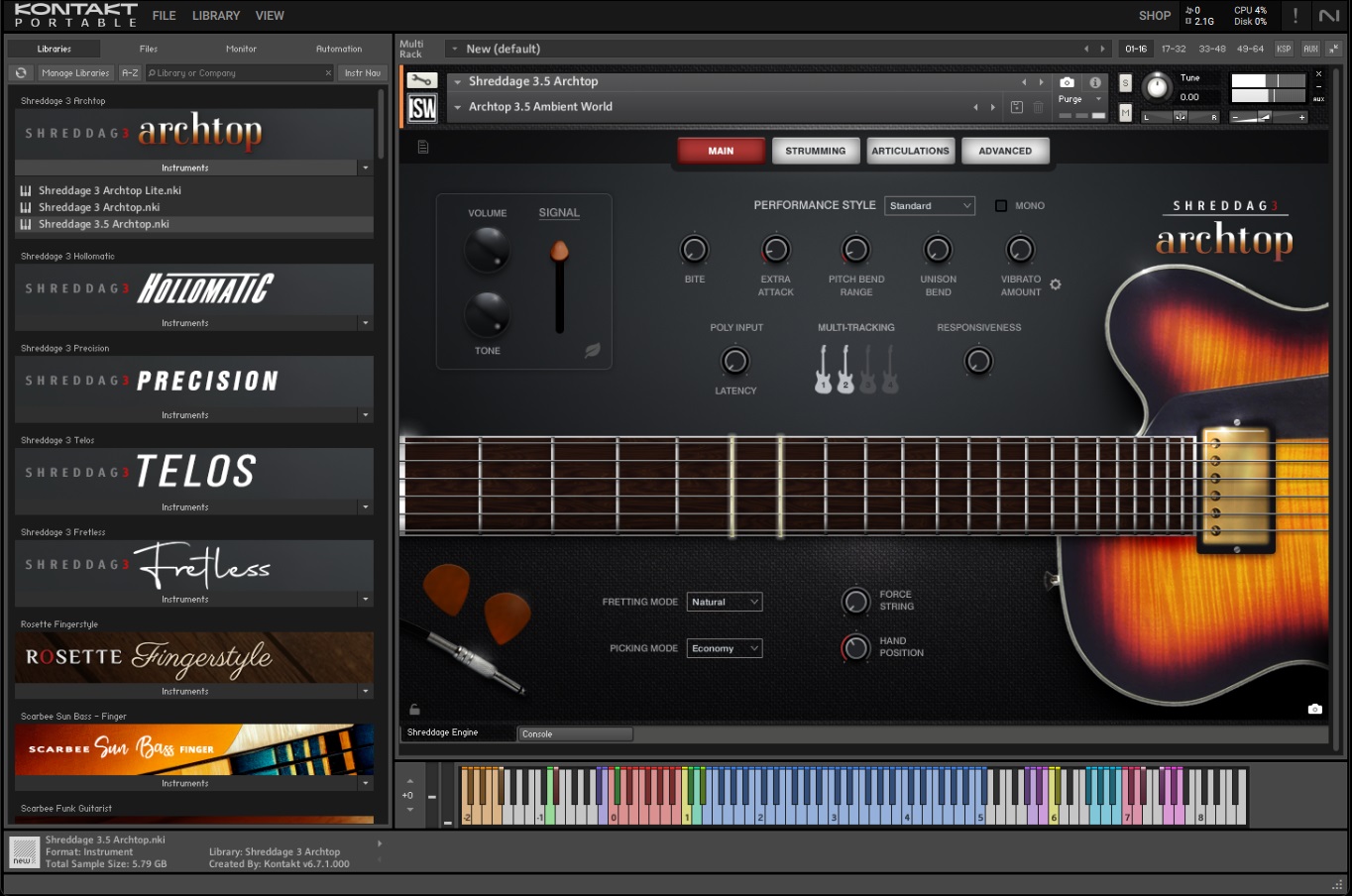Click the delete snapshot trash icon

[1039, 107]
